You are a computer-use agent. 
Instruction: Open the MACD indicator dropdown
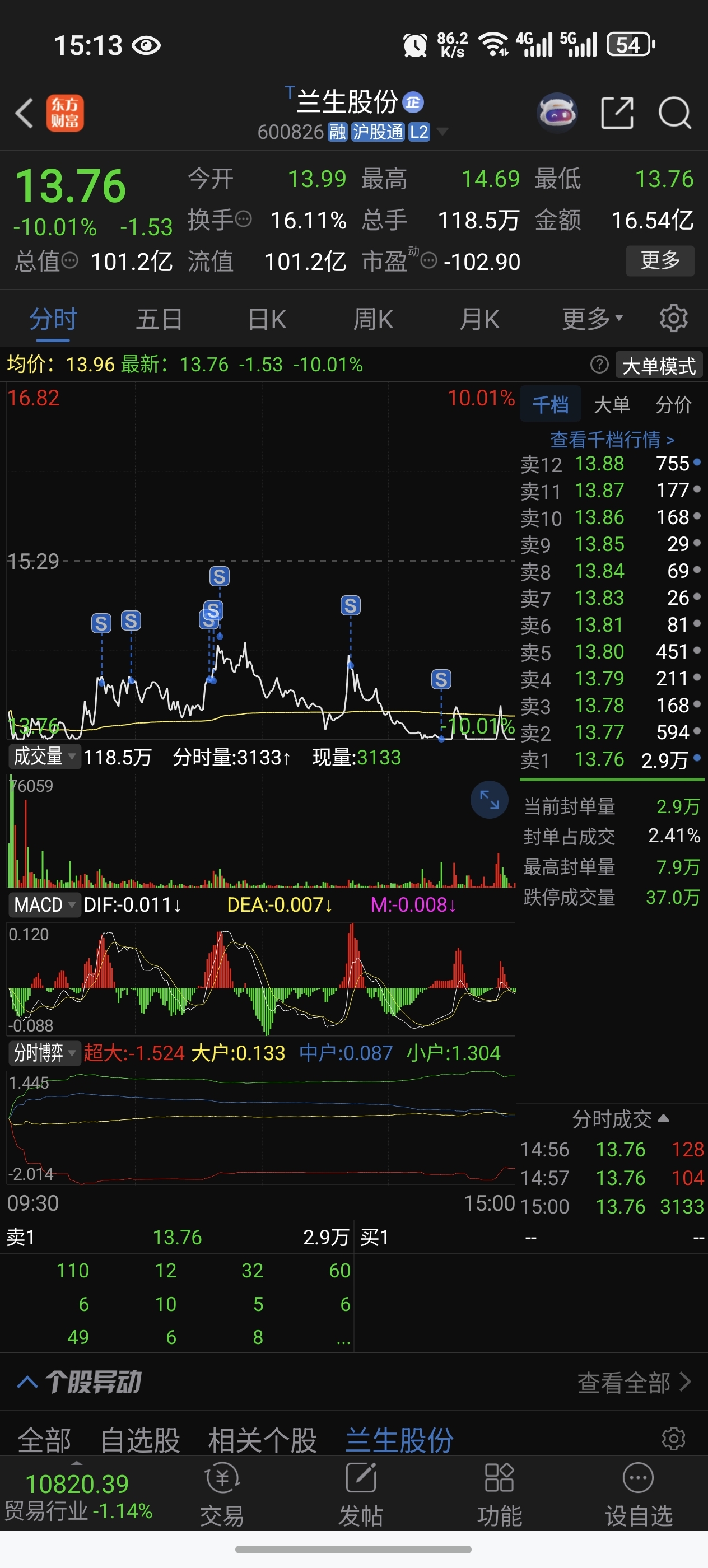(44, 904)
